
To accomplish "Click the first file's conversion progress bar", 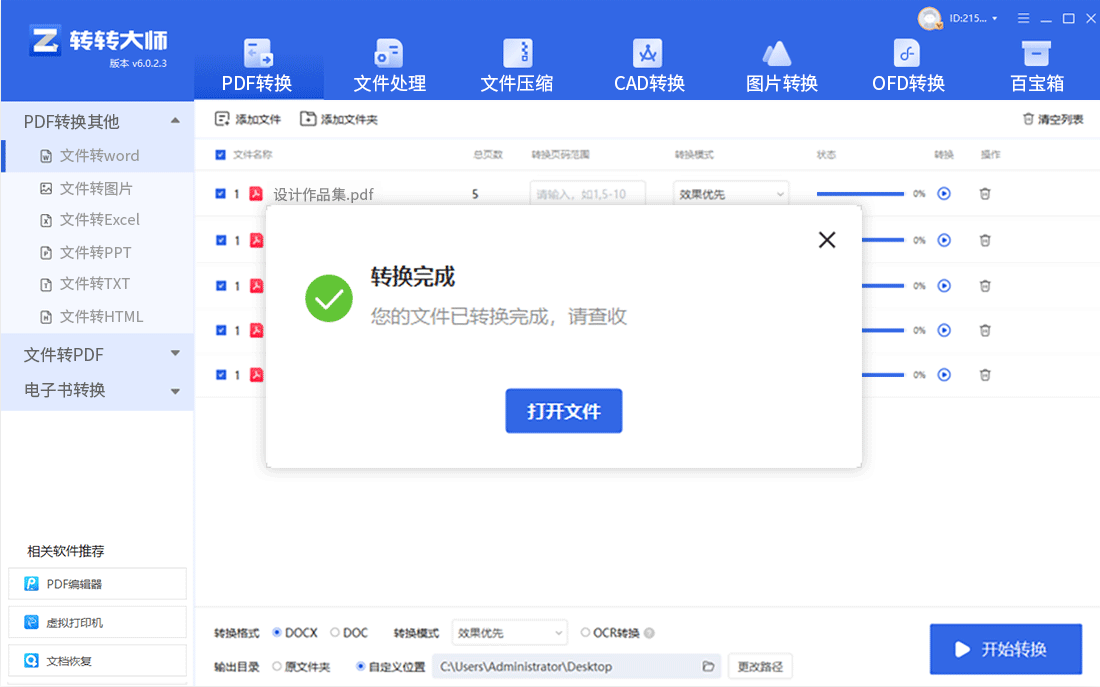I will pos(862,193).
